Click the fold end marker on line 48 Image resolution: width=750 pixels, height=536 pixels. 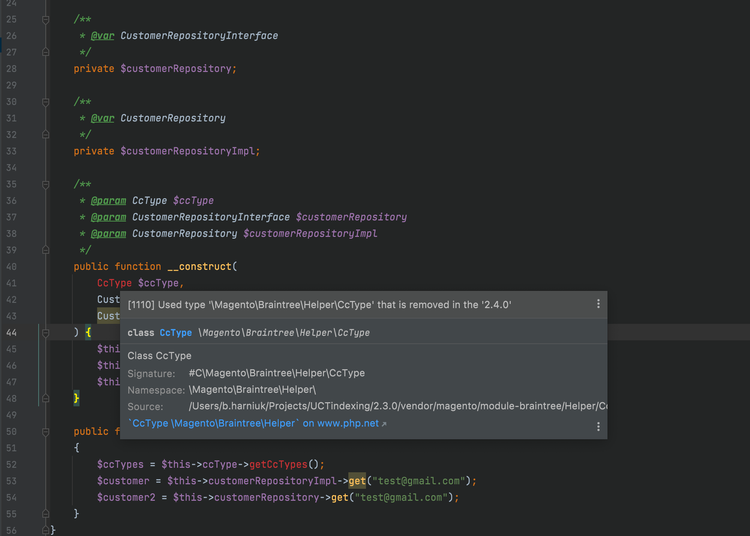[x=46, y=398]
